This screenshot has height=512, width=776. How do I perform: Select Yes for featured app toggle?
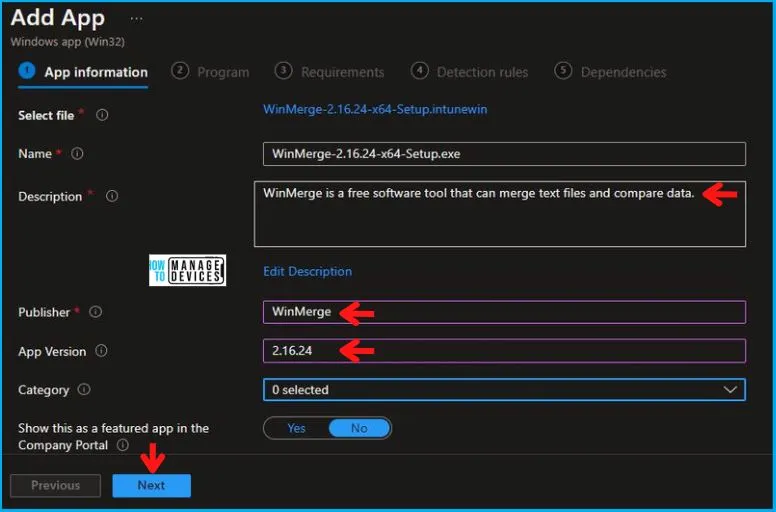296,428
